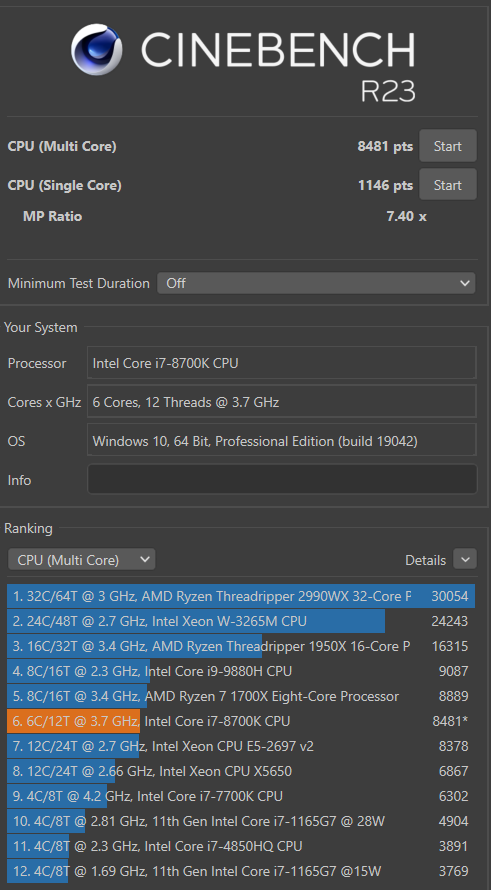This screenshot has width=491, height=890.
Task: Start the CPU Single Core benchmark
Action: [x=448, y=184]
